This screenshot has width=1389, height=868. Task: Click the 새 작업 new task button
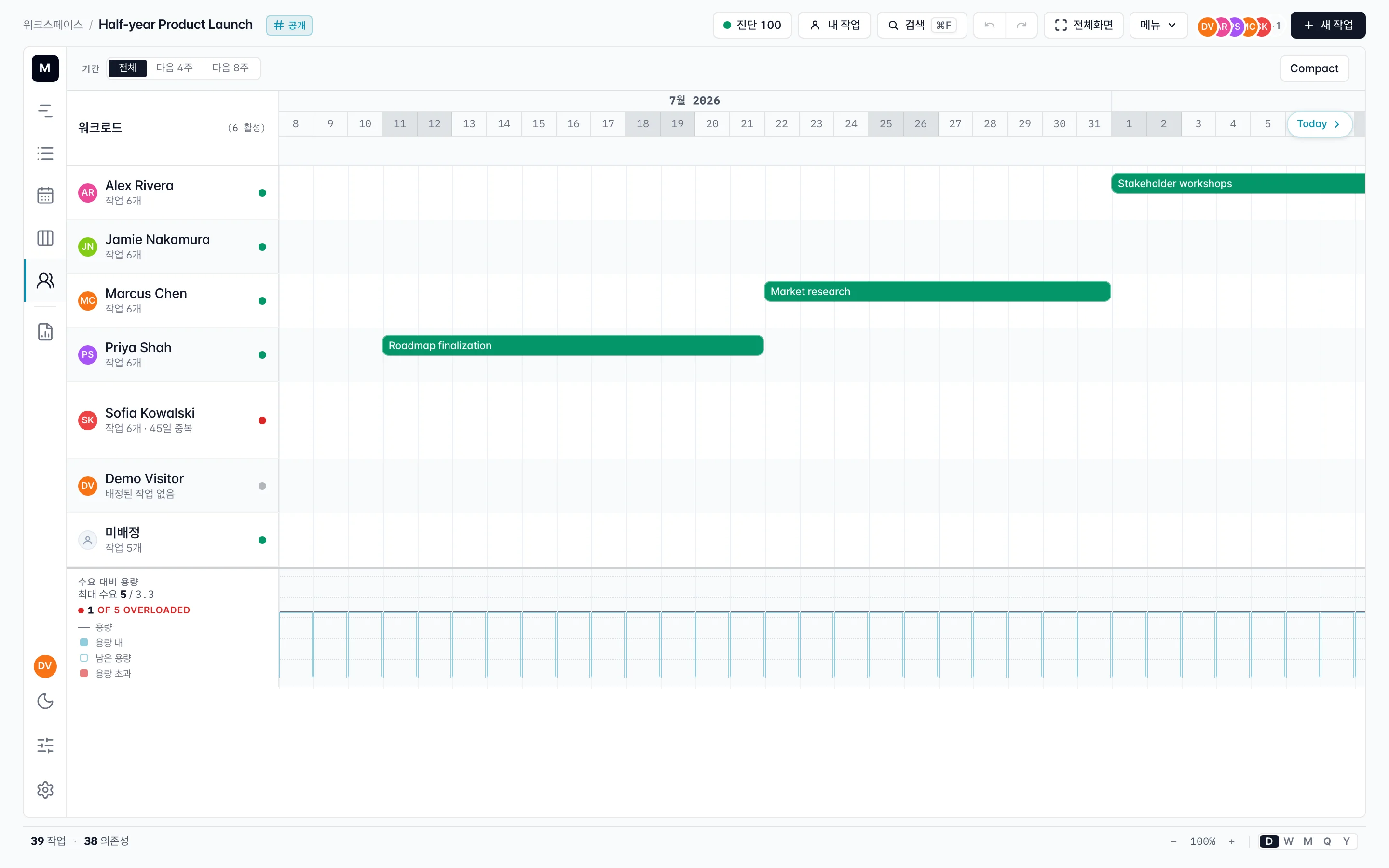pyautogui.click(x=1328, y=25)
